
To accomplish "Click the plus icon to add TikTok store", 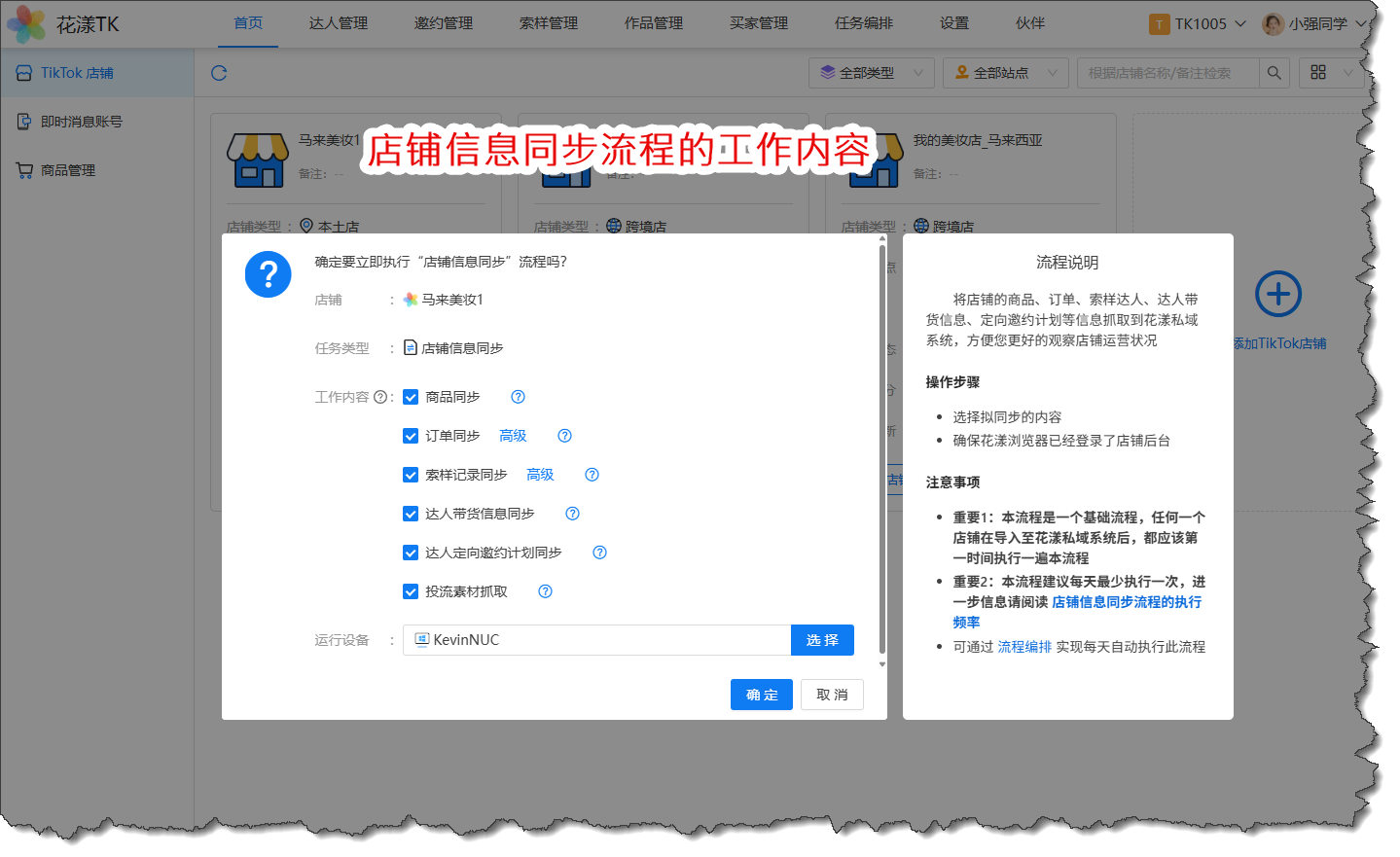I will [x=1278, y=294].
